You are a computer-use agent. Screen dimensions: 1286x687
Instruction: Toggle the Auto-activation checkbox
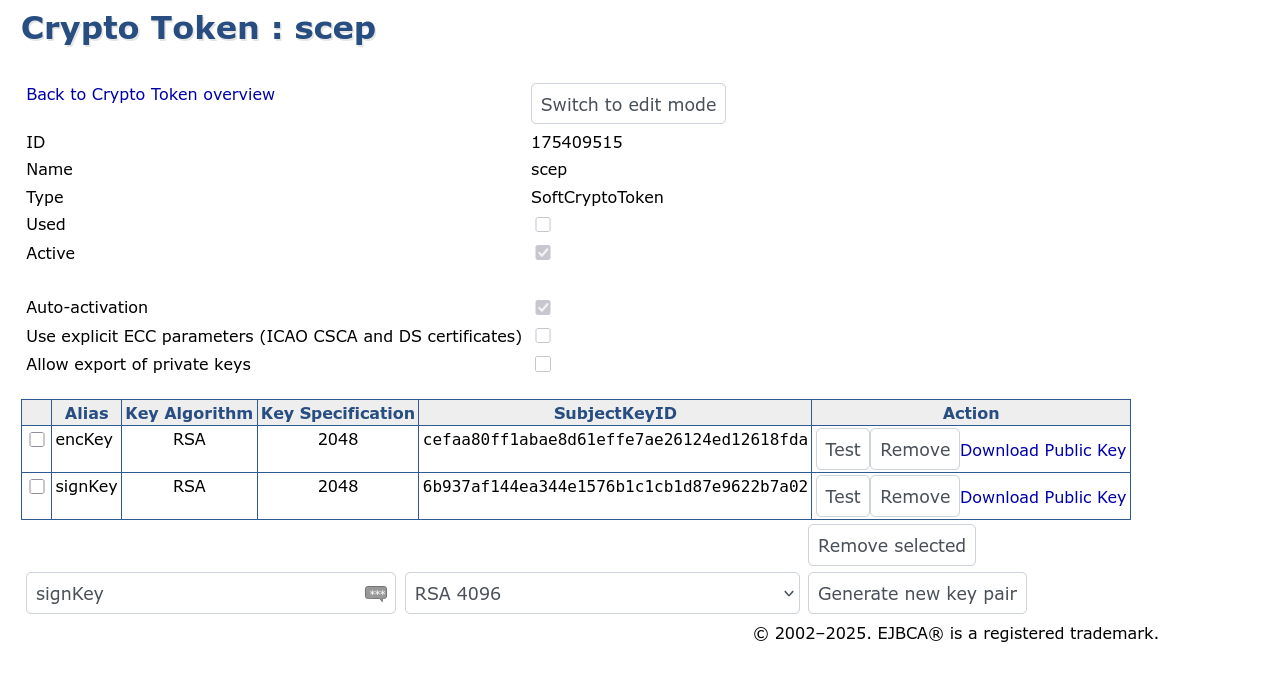tap(543, 308)
